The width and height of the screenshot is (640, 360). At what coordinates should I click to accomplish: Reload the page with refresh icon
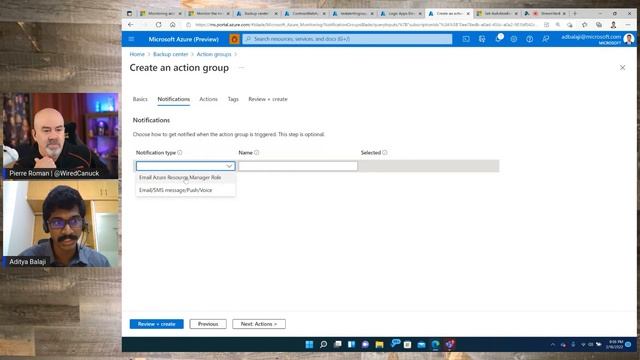tap(158, 25)
